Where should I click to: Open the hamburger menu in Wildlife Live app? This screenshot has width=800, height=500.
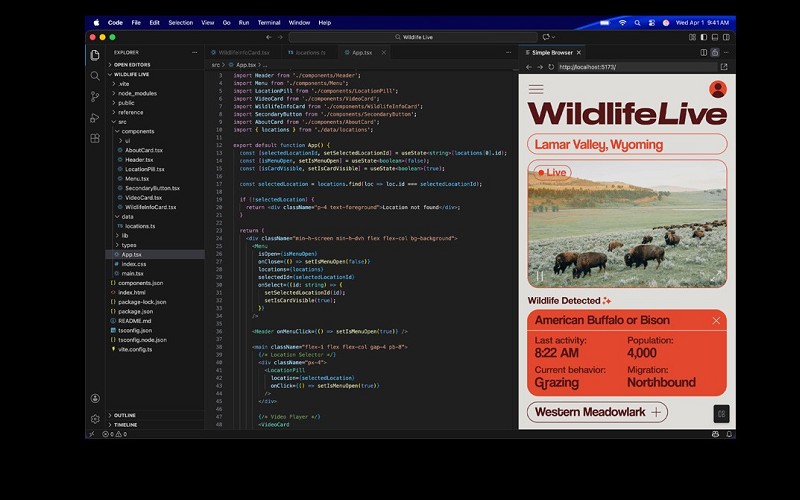tap(536, 90)
